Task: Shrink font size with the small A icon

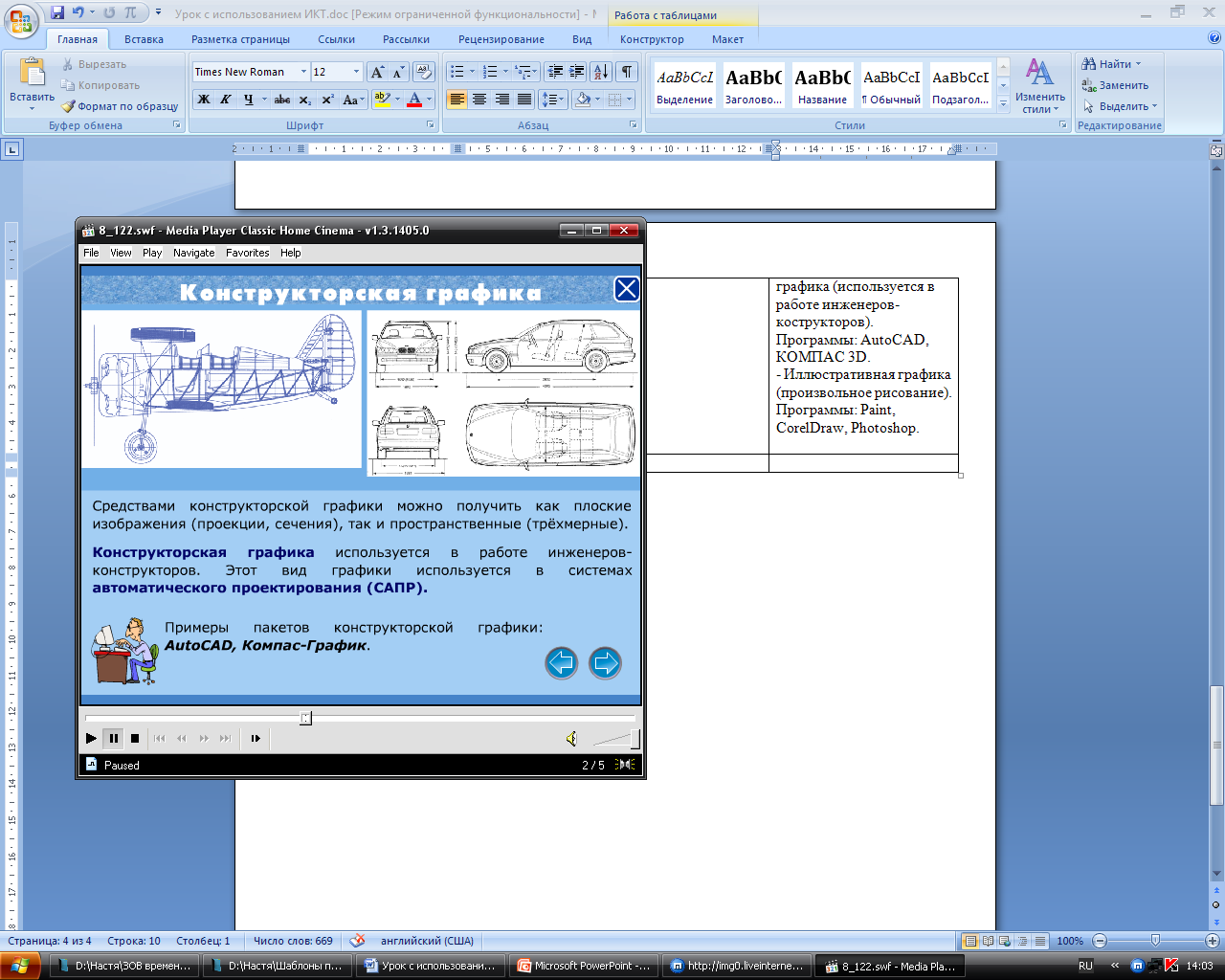Action: [x=398, y=72]
